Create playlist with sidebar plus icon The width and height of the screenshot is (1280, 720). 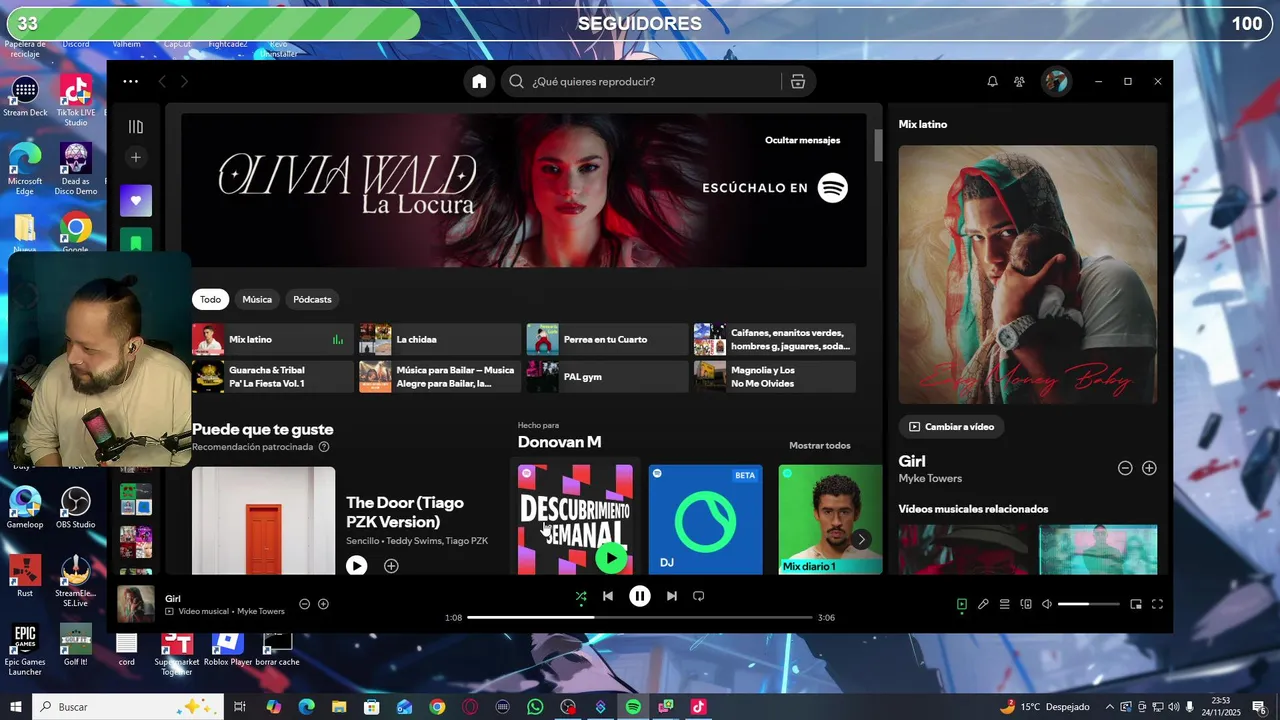point(136,157)
